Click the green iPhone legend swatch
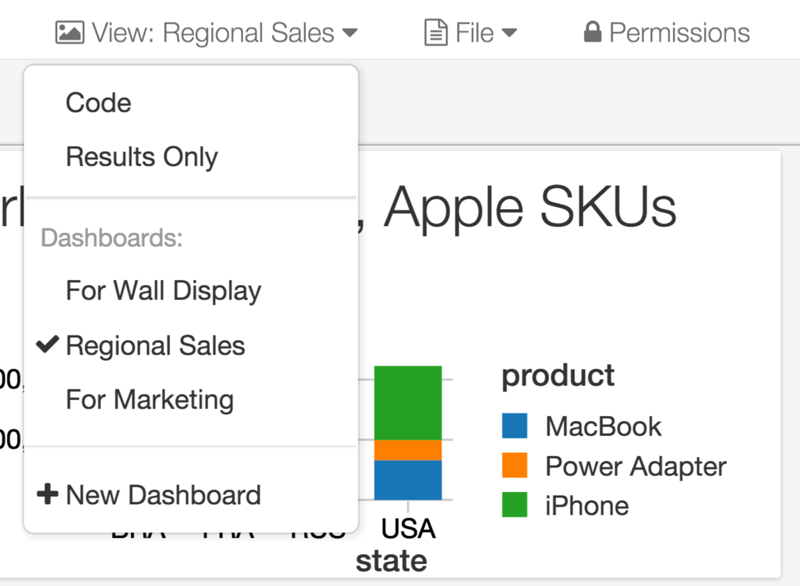 (x=514, y=504)
